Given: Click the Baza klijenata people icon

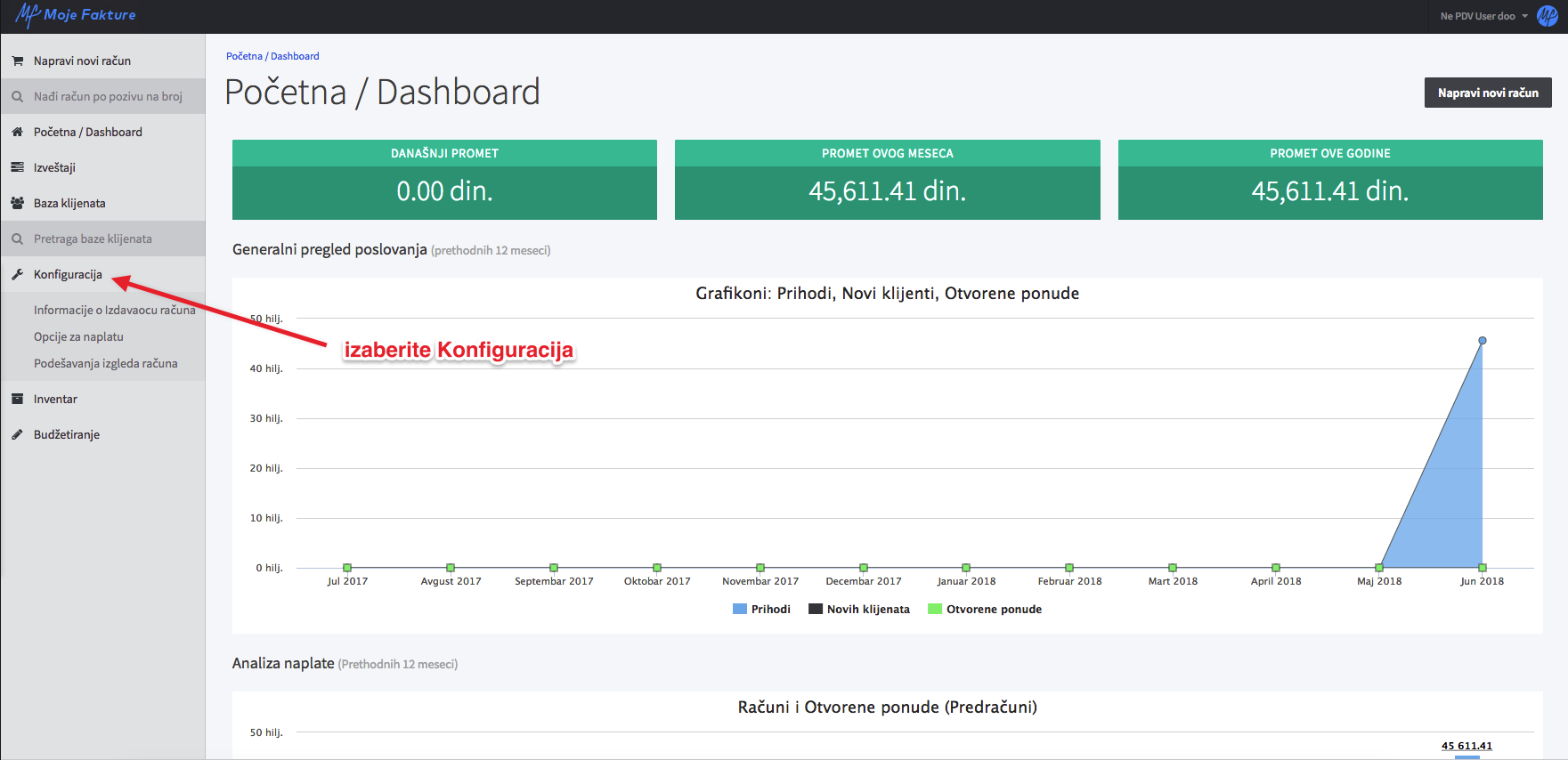Looking at the screenshot, I should [17, 203].
